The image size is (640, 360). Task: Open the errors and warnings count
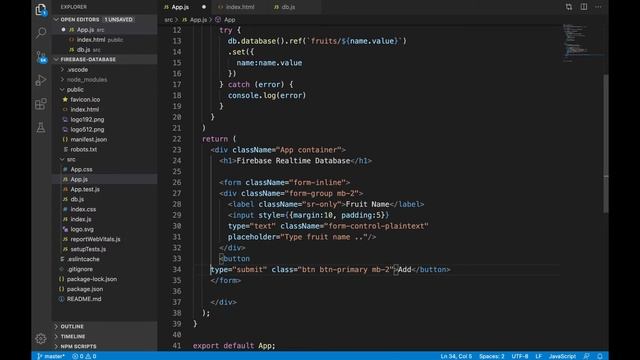84,356
